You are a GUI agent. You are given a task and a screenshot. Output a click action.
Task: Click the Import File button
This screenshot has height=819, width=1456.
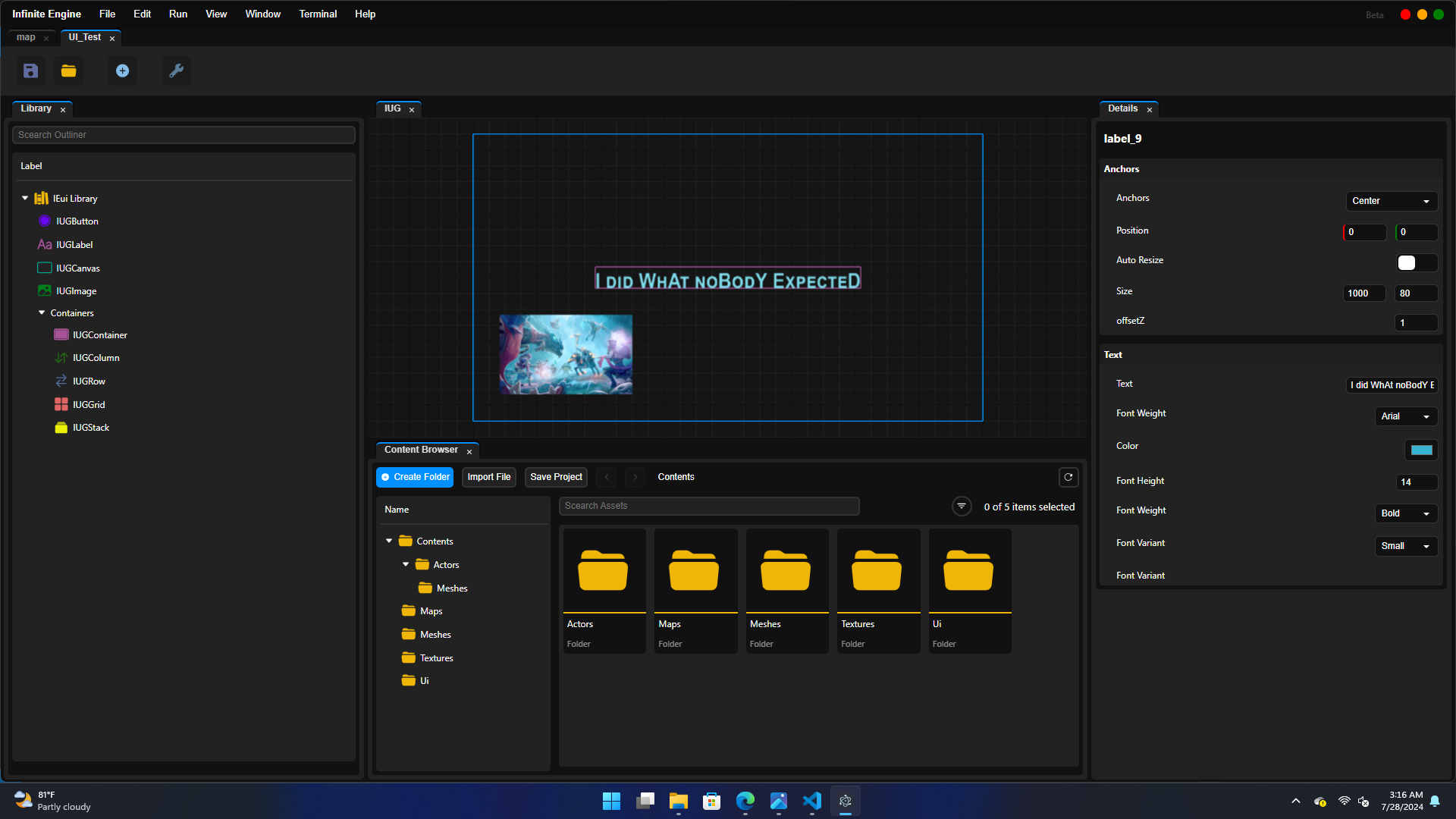point(488,477)
